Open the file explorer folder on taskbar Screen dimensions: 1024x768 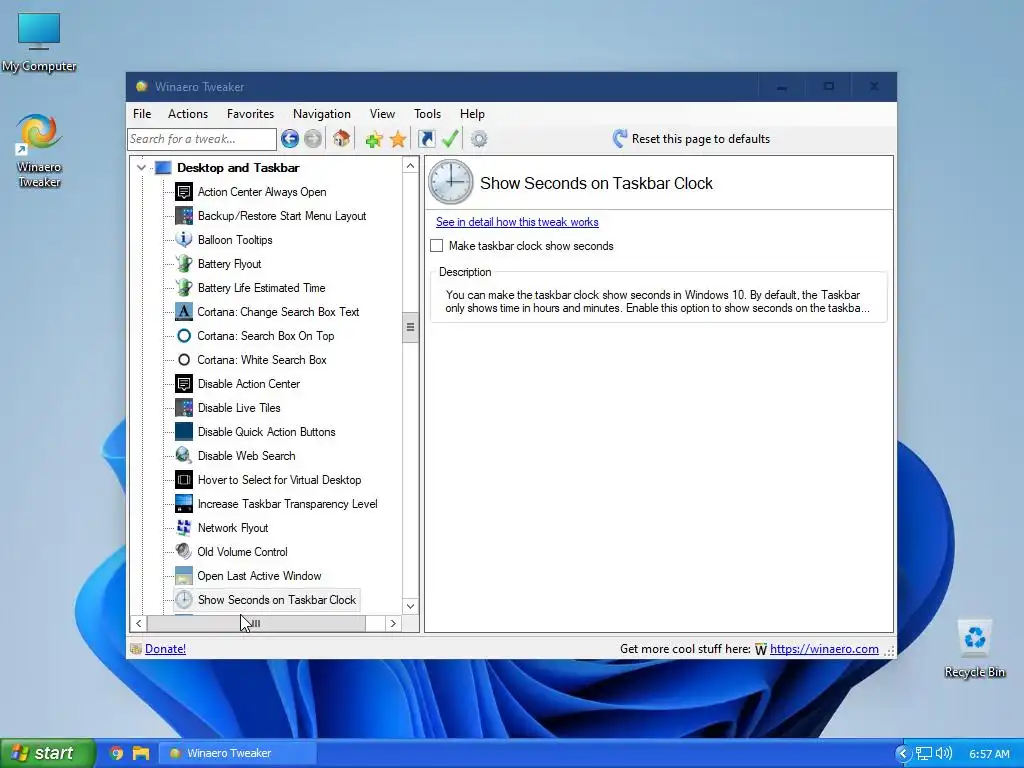pyautogui.click(x=141, y=754)
